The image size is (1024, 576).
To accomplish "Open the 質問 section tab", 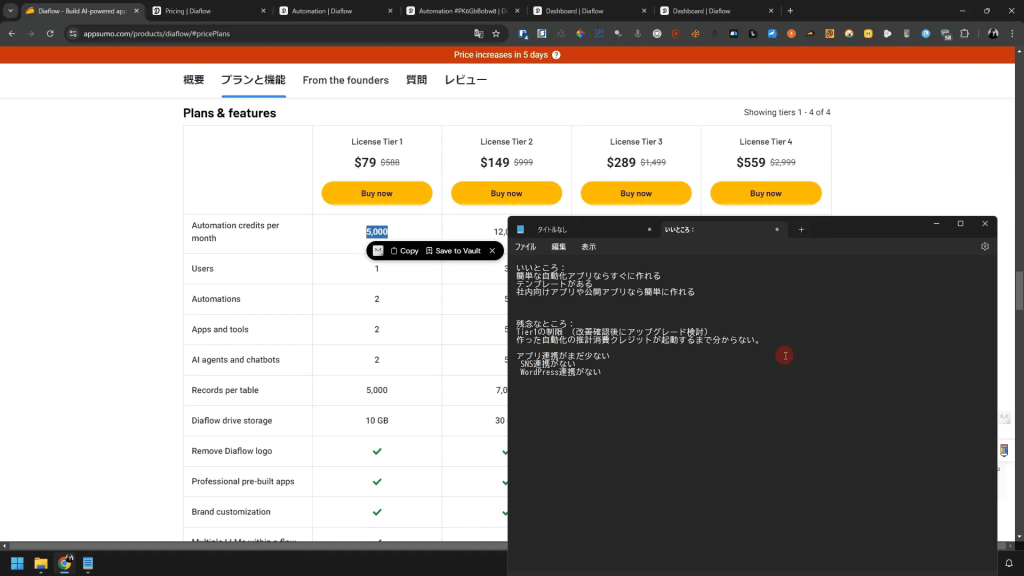I will pos(417,80).
